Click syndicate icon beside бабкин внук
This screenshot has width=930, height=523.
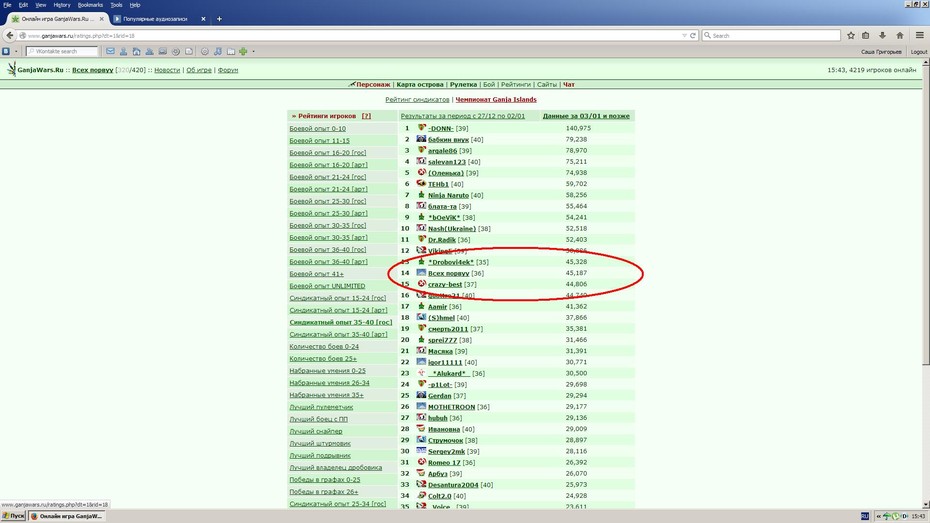[421, 139]
